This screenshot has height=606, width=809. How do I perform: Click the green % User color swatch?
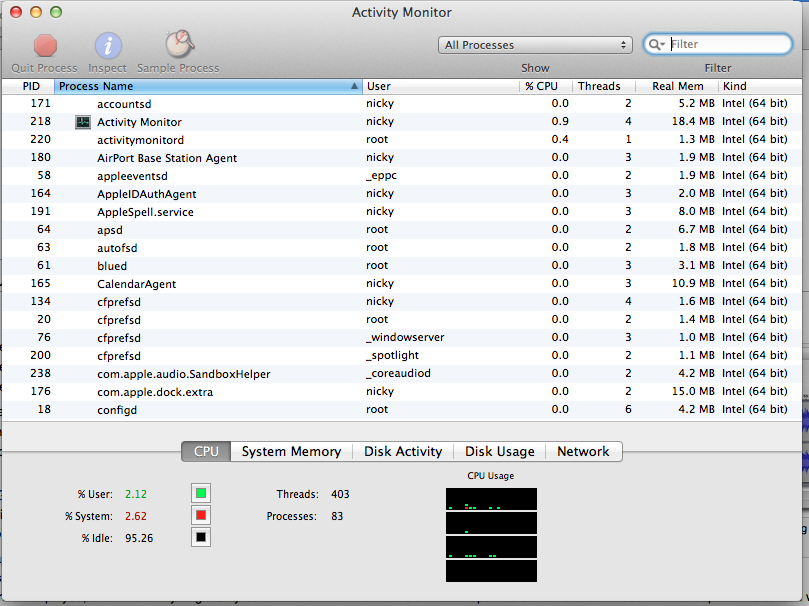pos(201,494)
